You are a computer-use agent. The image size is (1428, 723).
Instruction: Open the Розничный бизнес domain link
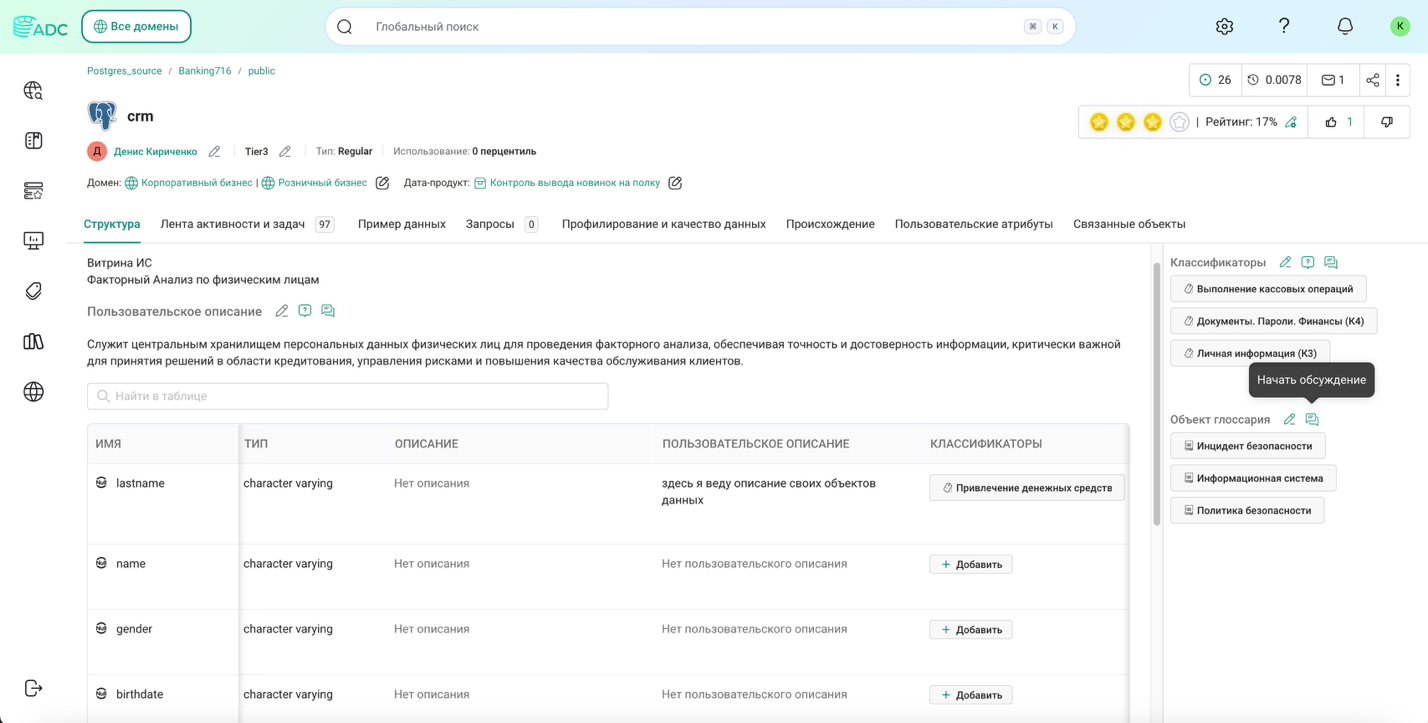pos(322,183)
